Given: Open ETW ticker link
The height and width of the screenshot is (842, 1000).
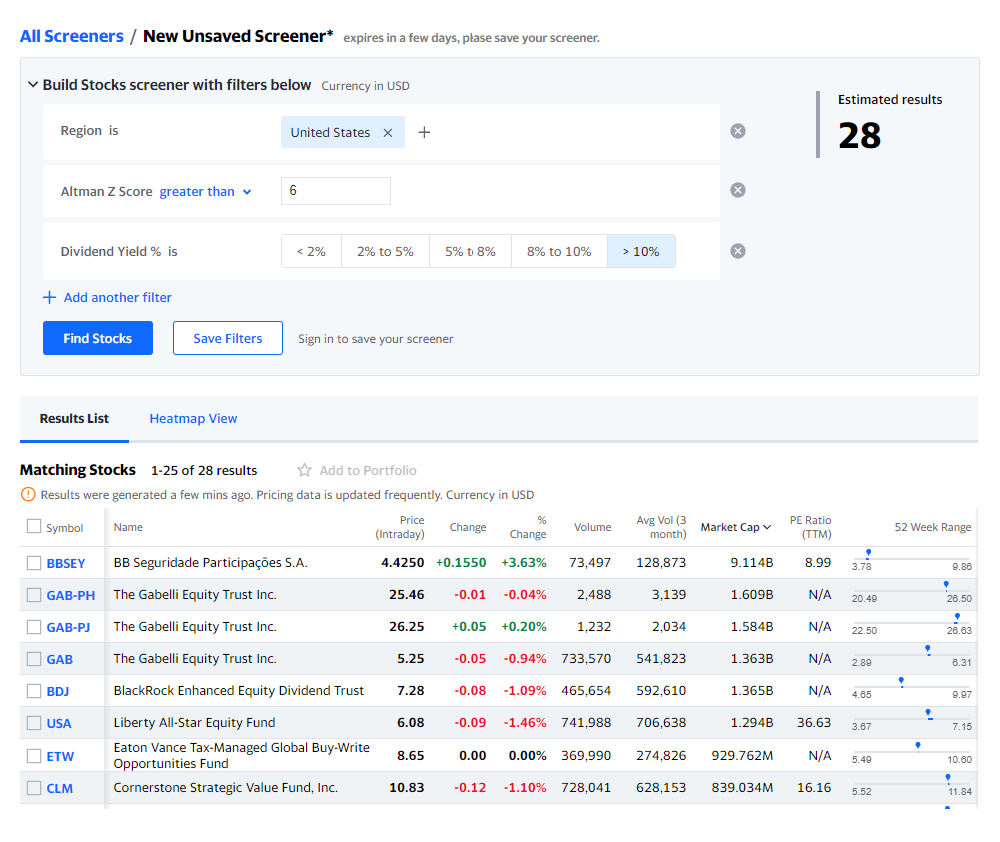Looking at the screenshot, I should 60,756.
